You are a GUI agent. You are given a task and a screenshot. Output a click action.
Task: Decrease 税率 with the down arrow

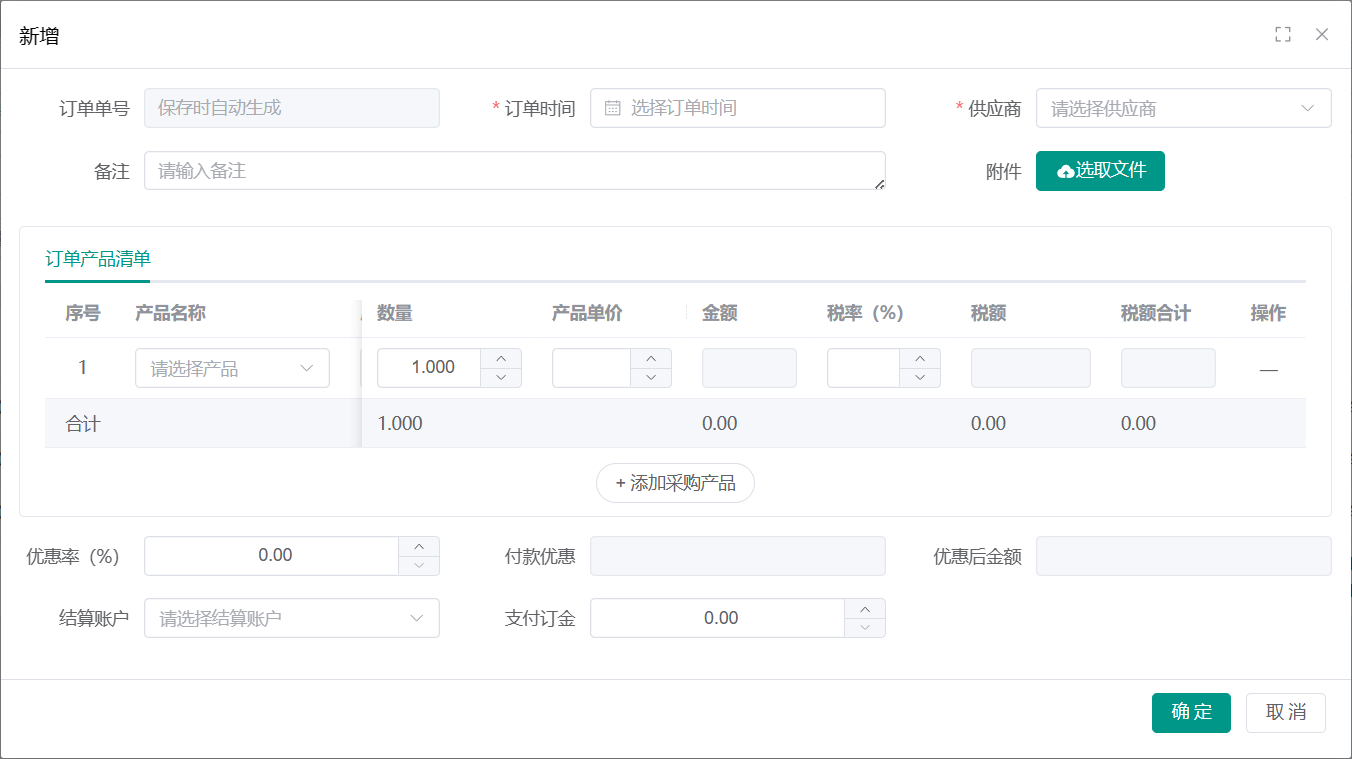click(920, 378)
